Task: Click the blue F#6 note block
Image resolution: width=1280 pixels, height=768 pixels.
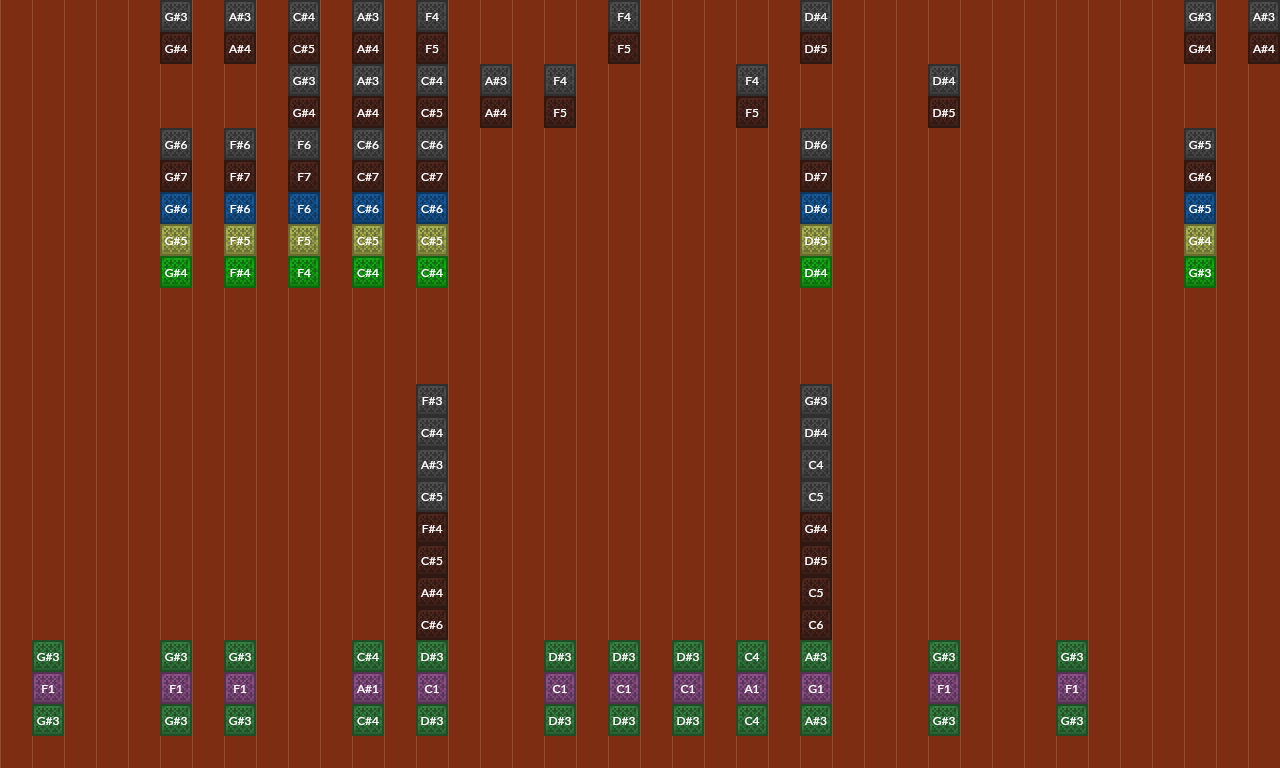Action: 240,208
